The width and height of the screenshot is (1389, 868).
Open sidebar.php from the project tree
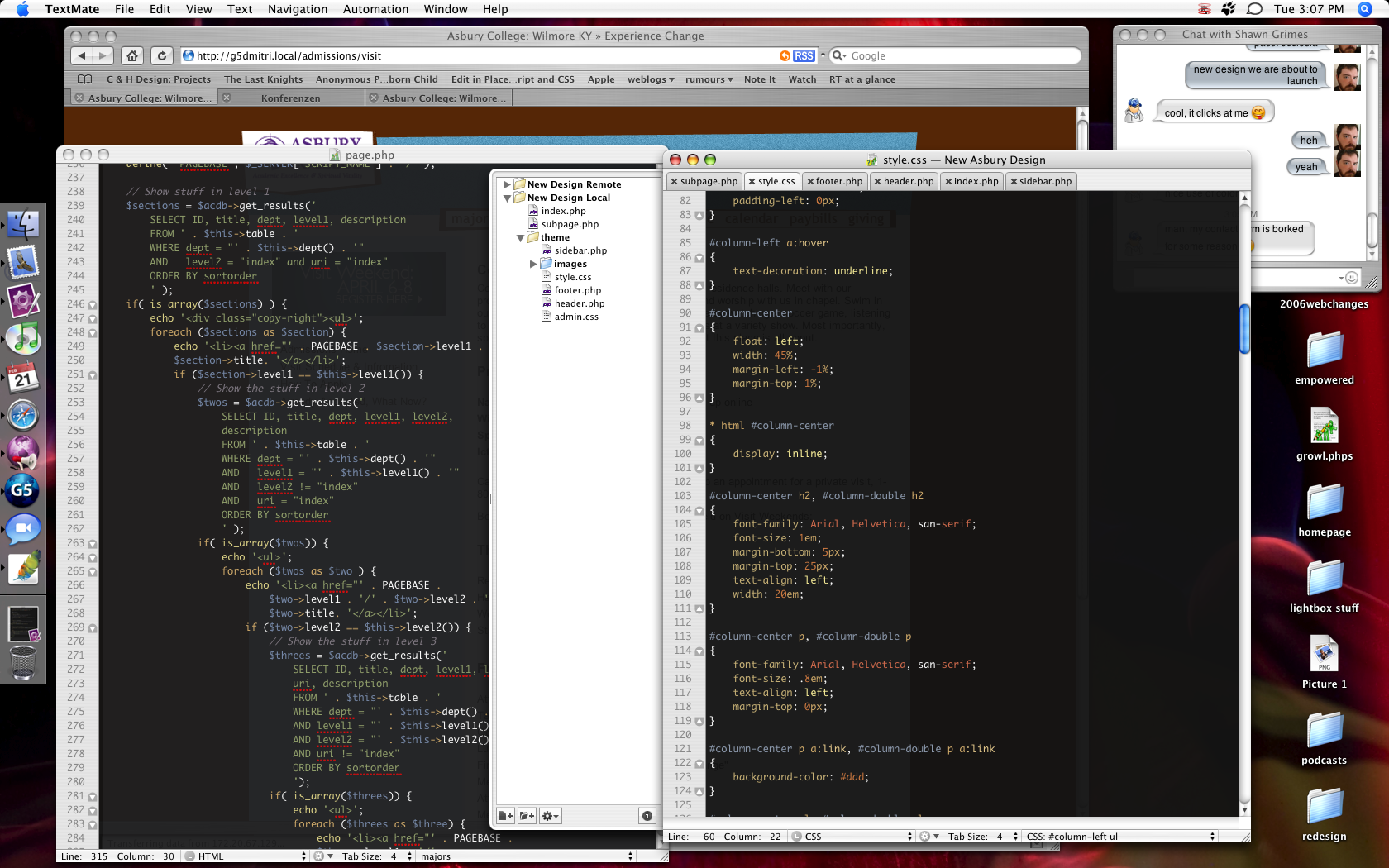[580, 250]
